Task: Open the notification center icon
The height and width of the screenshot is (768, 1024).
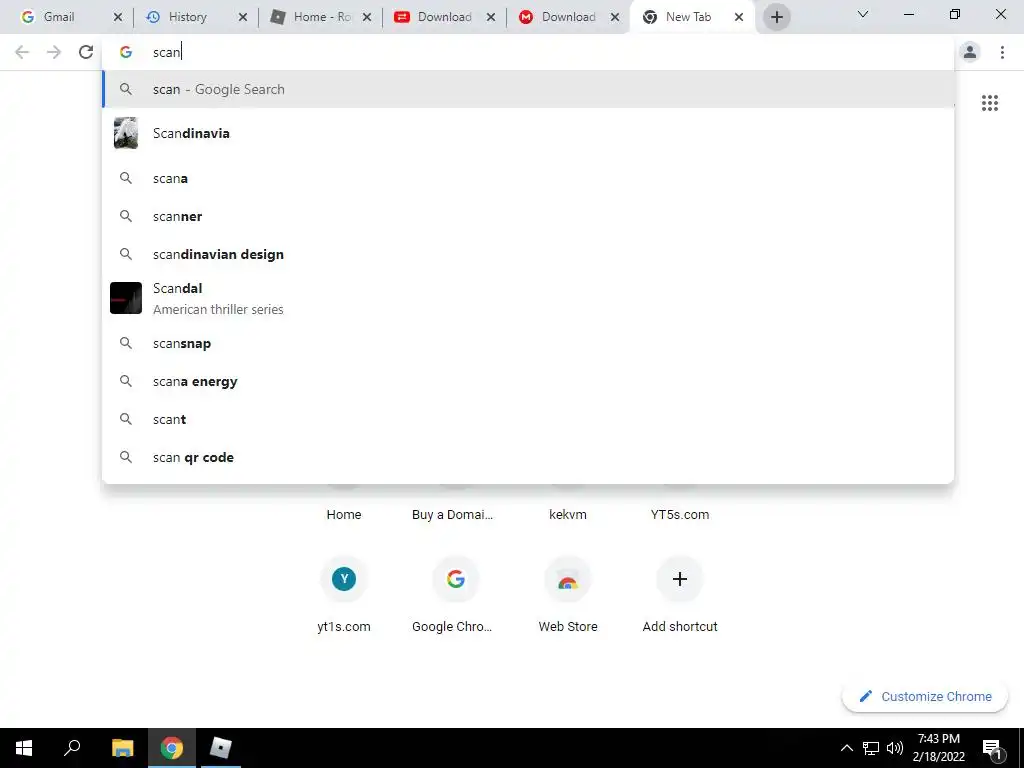Action: pos(993,748)
